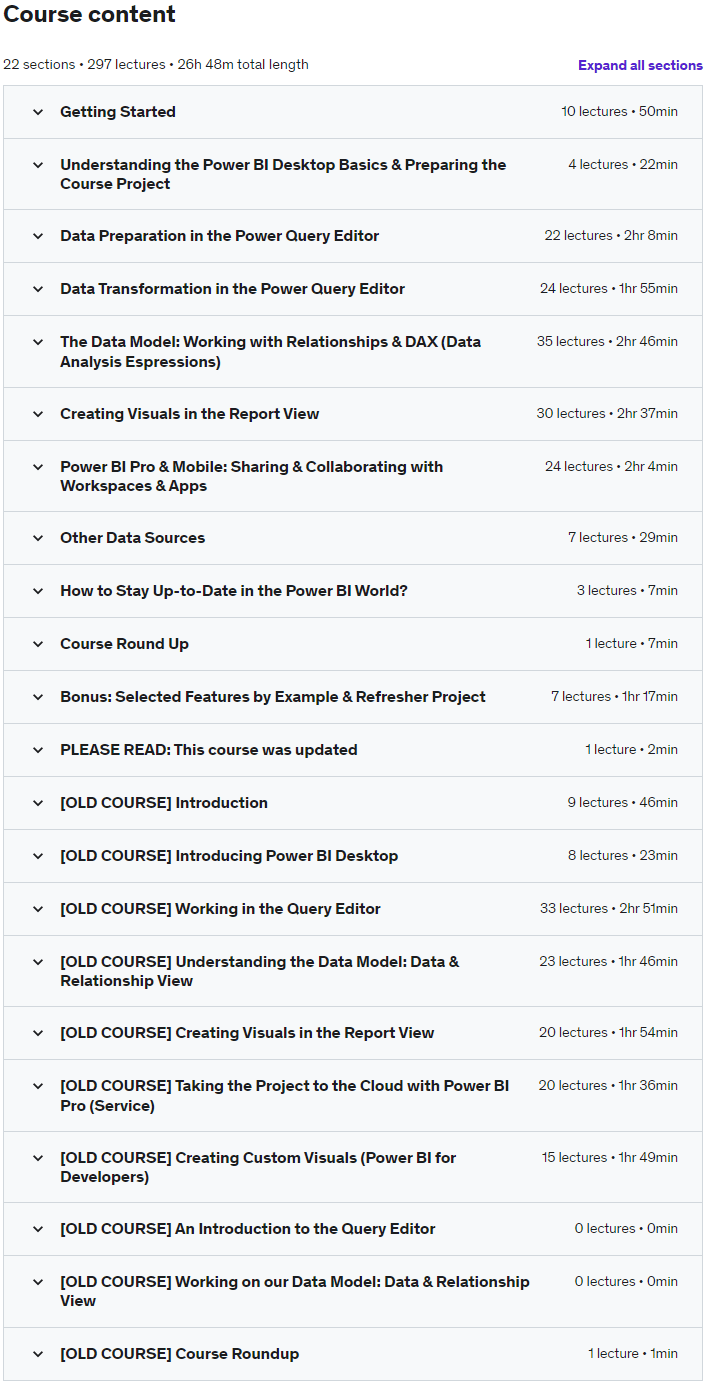Image resolution: width=709 pixels, height=1389 pixels.
Task: Open chevron for PLEASE READ section
Action: [x=38, y=750]
